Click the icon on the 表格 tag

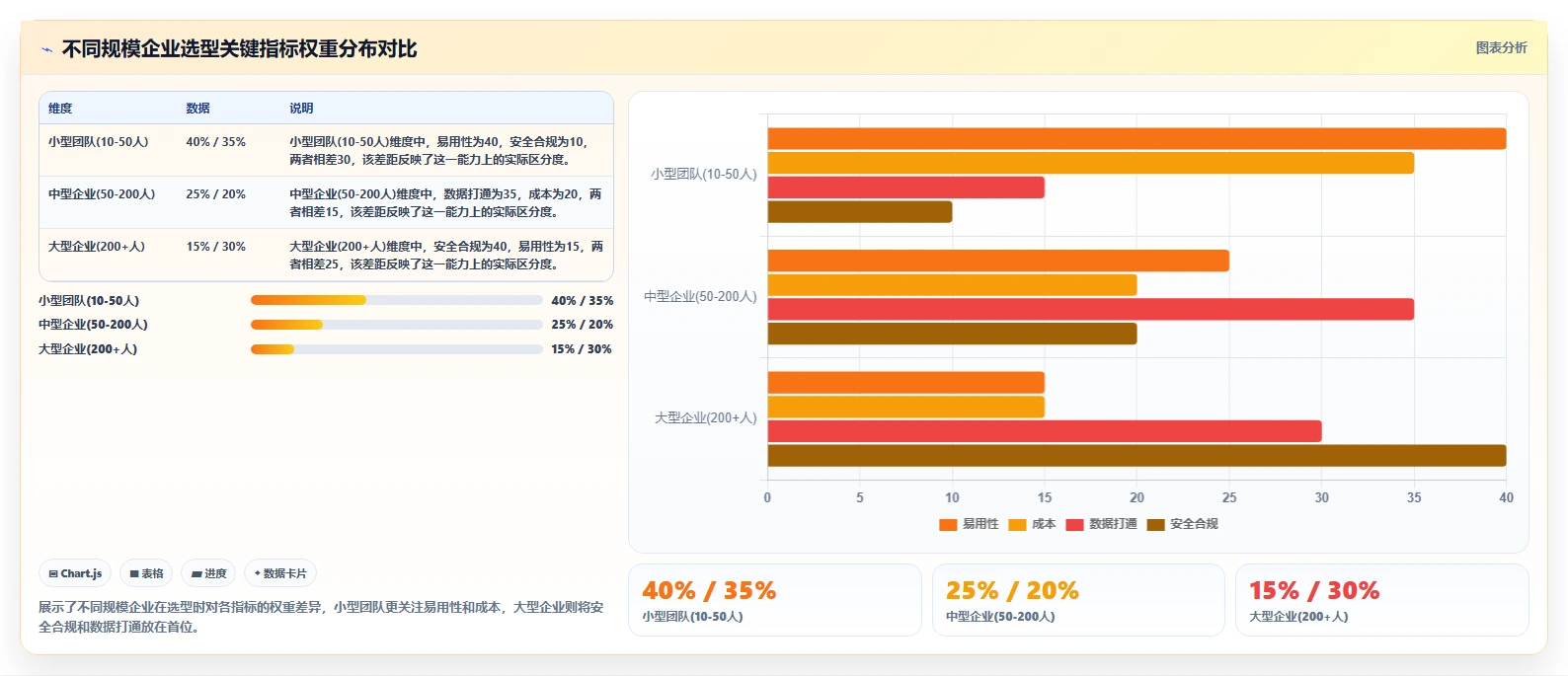pos(134,573)
